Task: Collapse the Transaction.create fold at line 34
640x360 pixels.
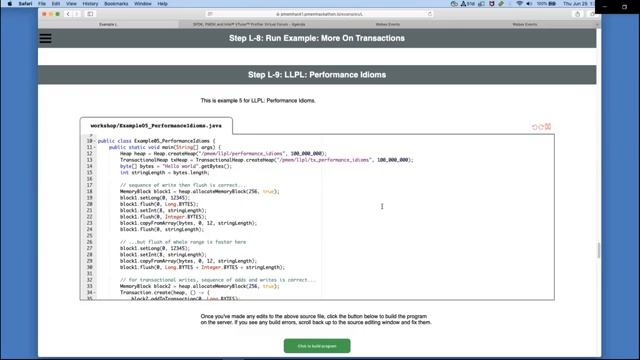Action: [95, 293]
